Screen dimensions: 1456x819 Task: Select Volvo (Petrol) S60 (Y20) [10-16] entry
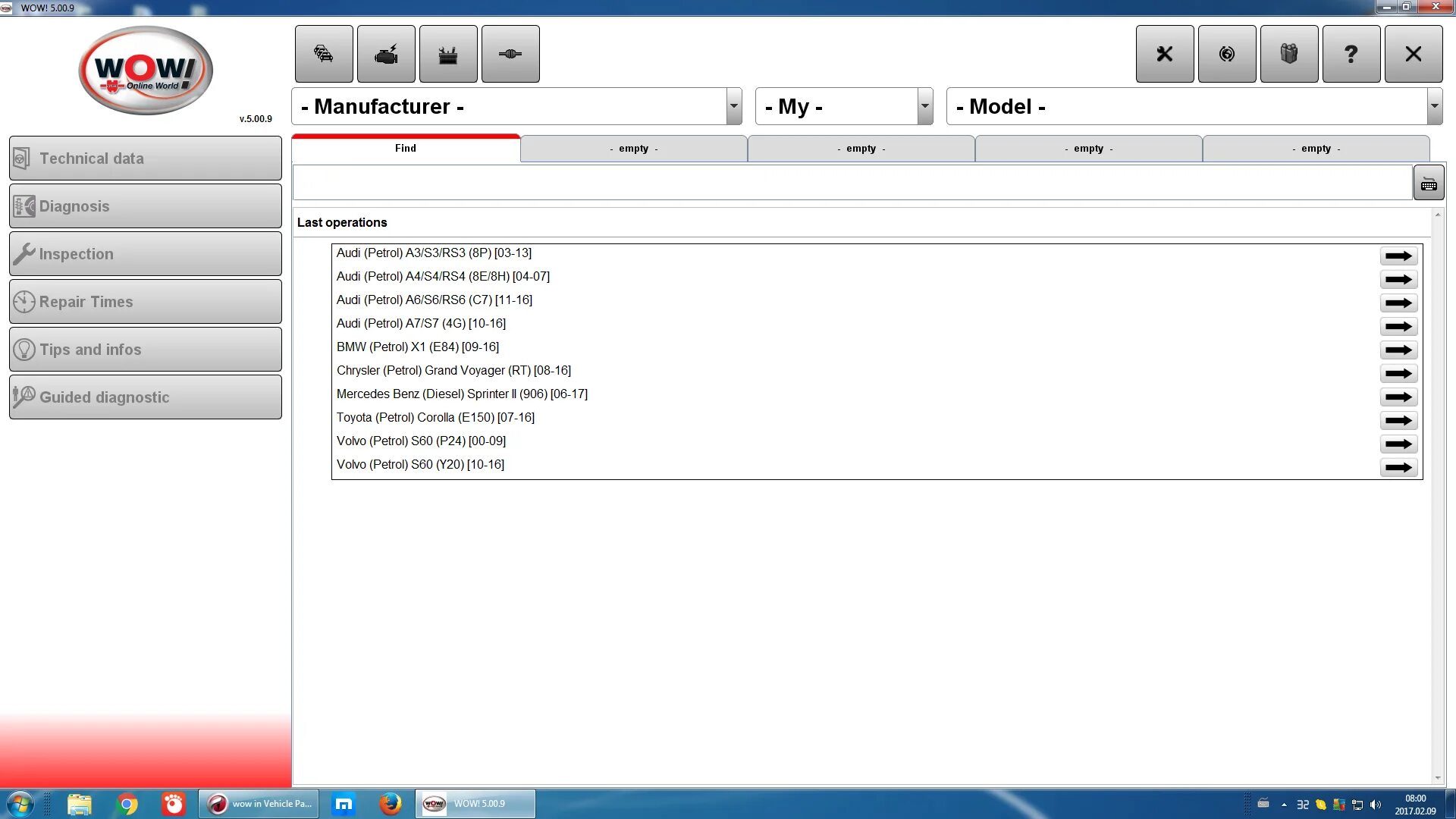(x=420, y=465)
